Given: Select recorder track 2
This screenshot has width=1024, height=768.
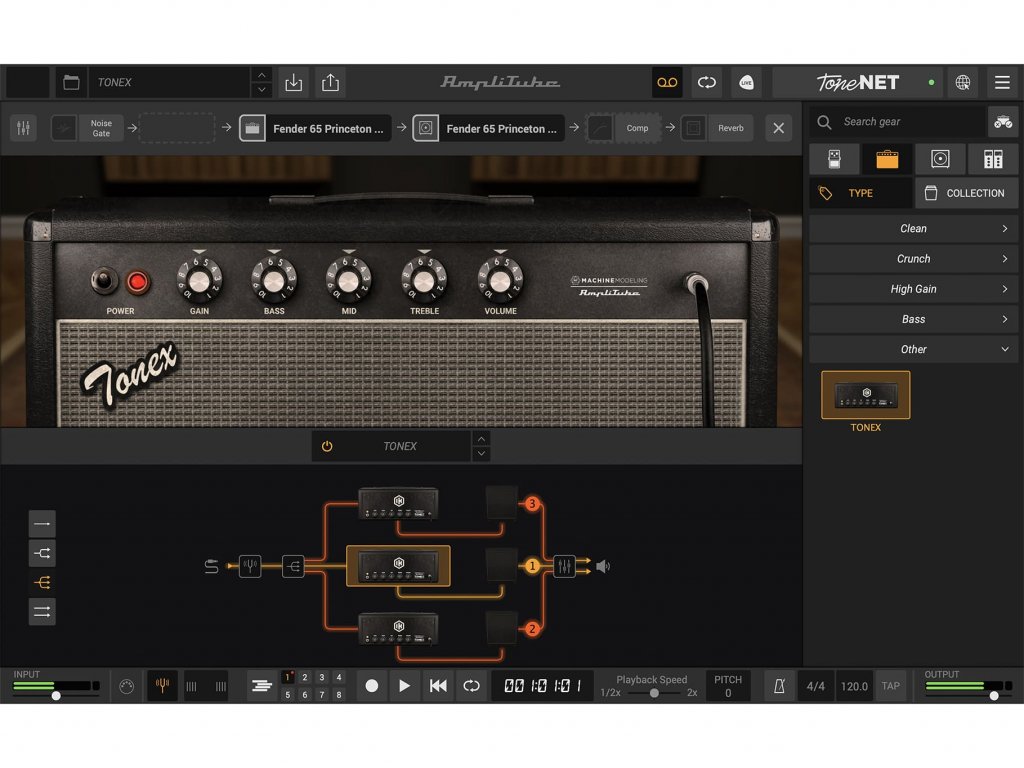Looking at the screenshot, I should [x=304, y=677].
